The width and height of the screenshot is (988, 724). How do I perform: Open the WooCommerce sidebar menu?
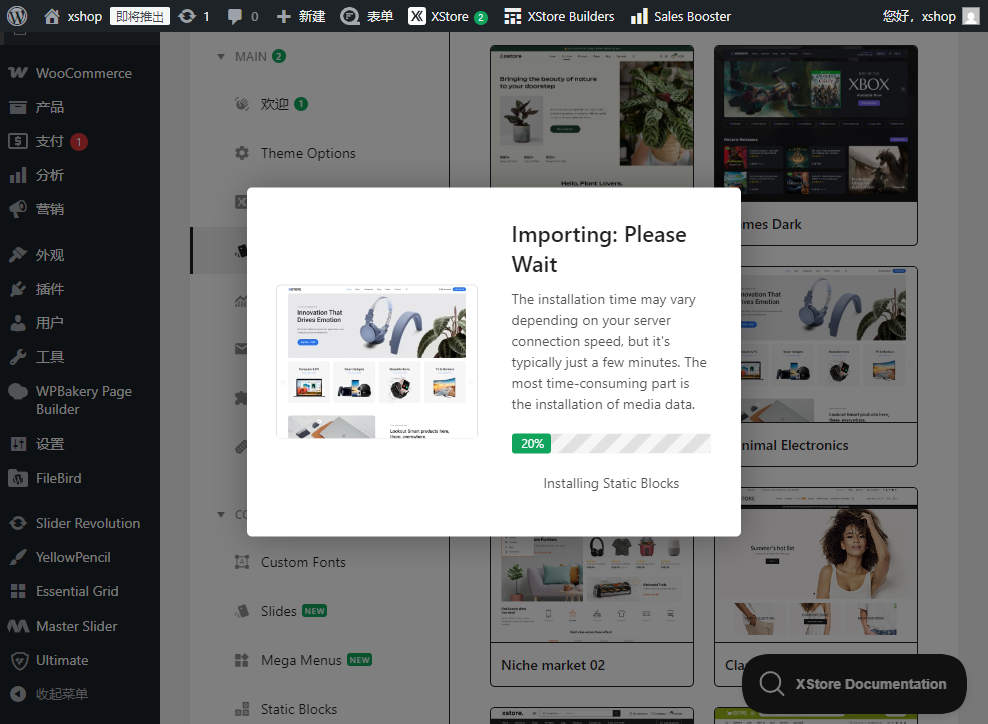[x=79, y=73]
